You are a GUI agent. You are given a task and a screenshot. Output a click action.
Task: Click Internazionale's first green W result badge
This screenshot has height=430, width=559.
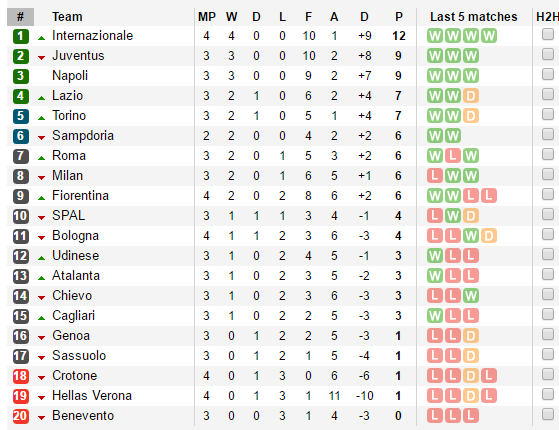click(x=435, y=36)
